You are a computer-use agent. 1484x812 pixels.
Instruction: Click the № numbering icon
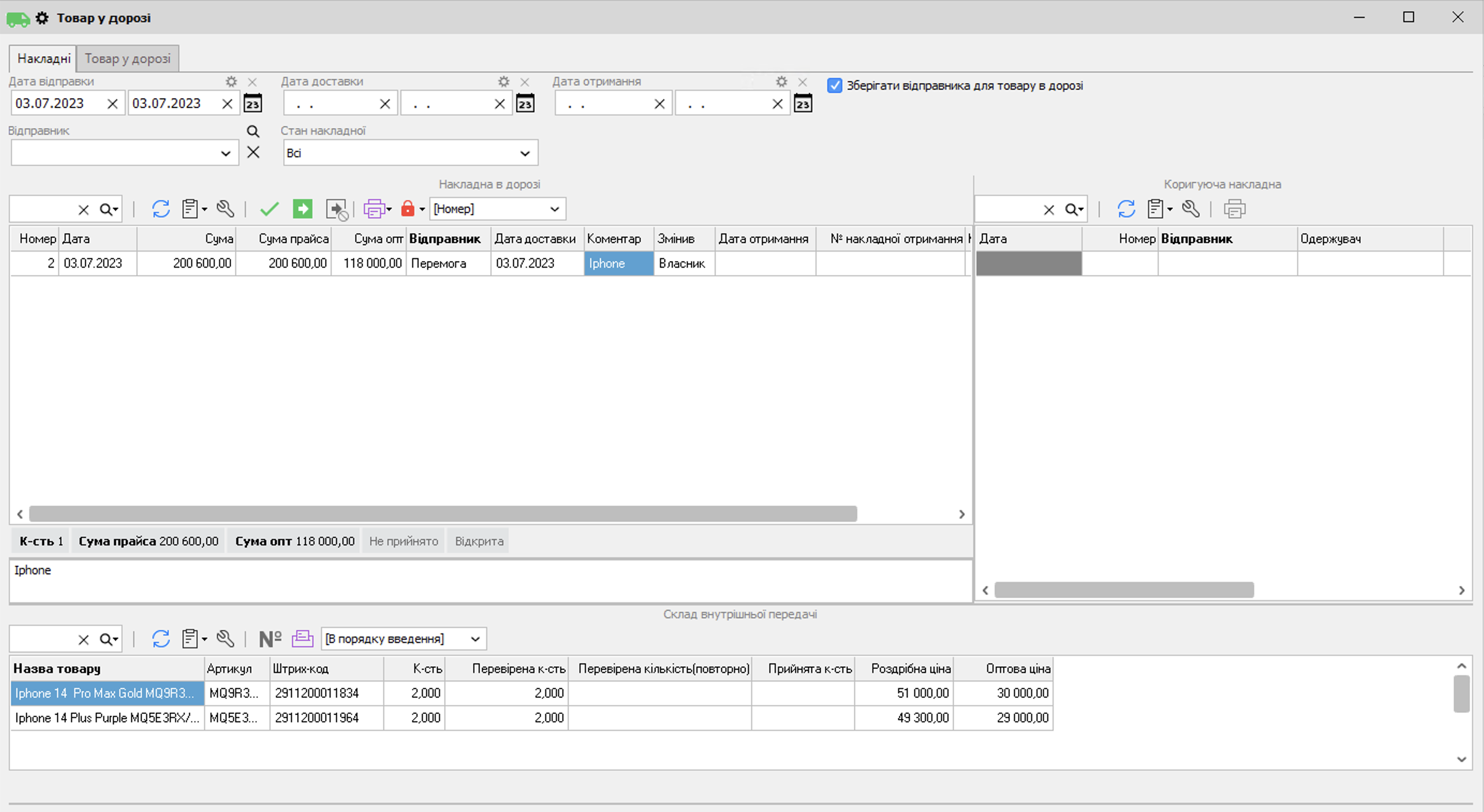(270, 639)
